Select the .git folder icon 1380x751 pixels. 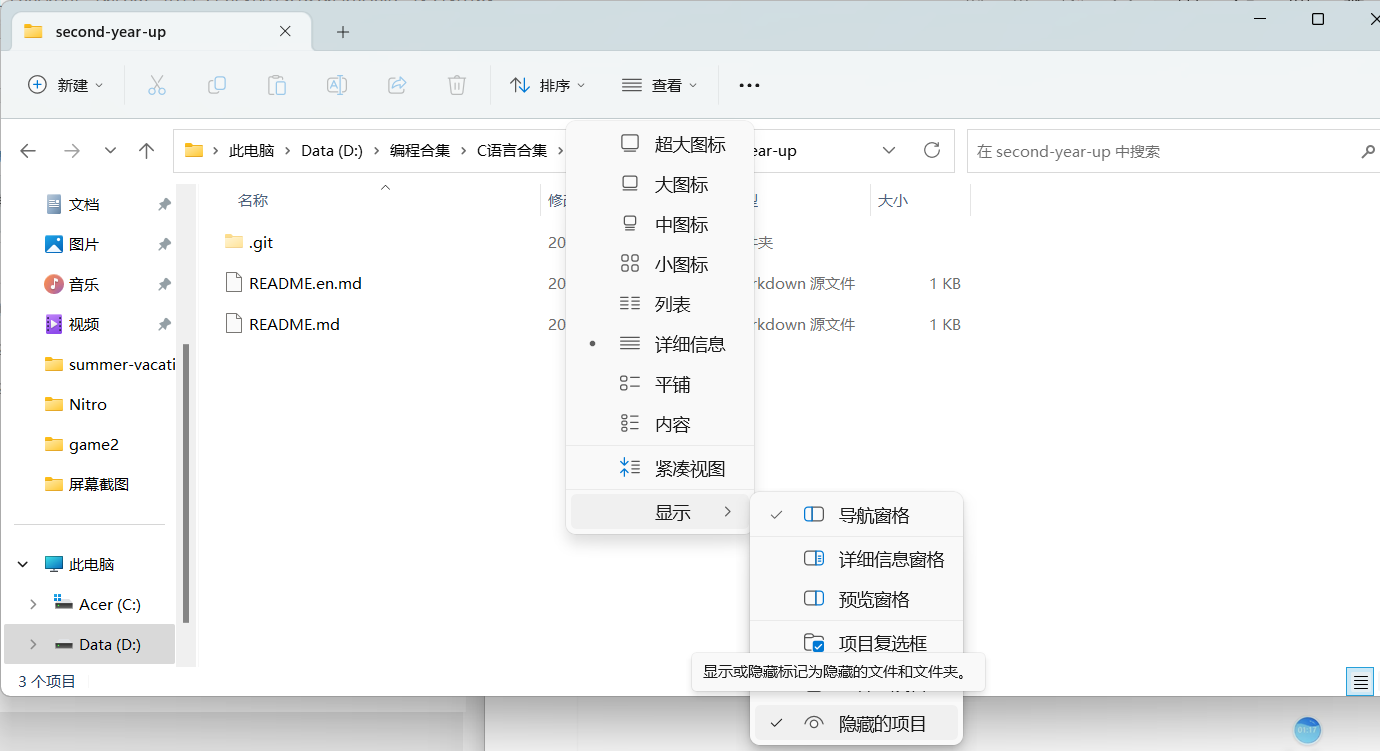pyautogui.click(x=234, y=242)
